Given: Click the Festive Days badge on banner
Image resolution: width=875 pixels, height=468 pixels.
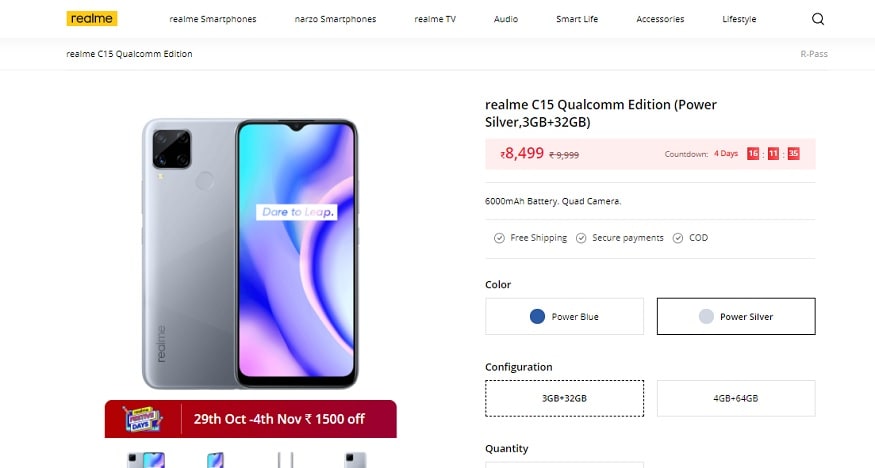Looking at the screenshot, I should coord(142,419).
